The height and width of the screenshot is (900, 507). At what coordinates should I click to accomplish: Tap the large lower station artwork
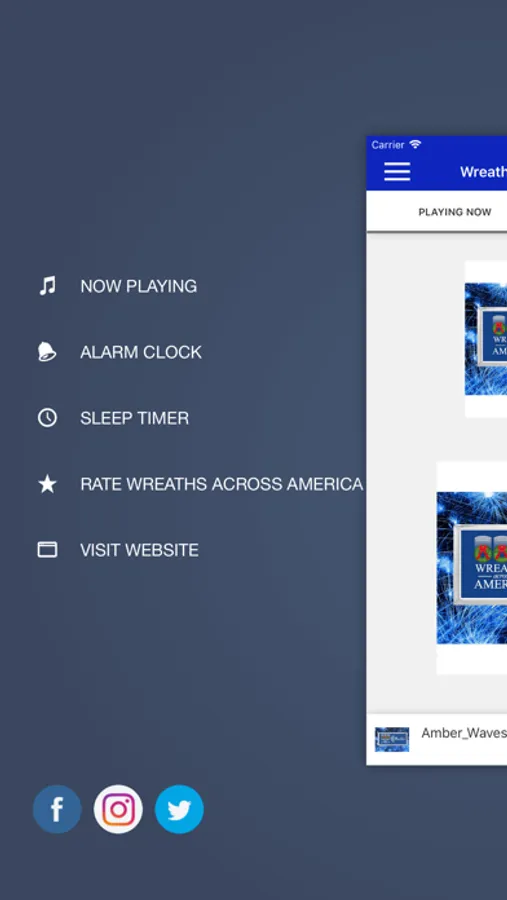pos(471,568)
